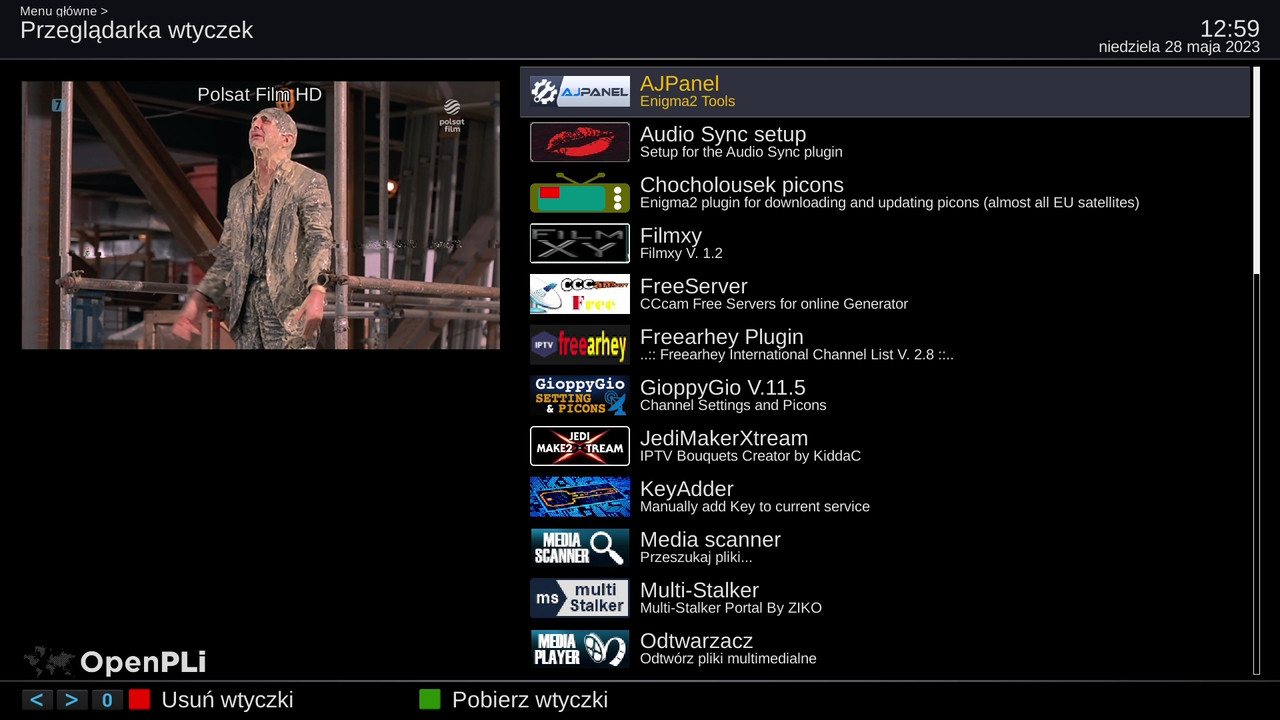Select Multi-Stalker title text
Viewport: 1280px width, 720px height.
coord(699,590)
